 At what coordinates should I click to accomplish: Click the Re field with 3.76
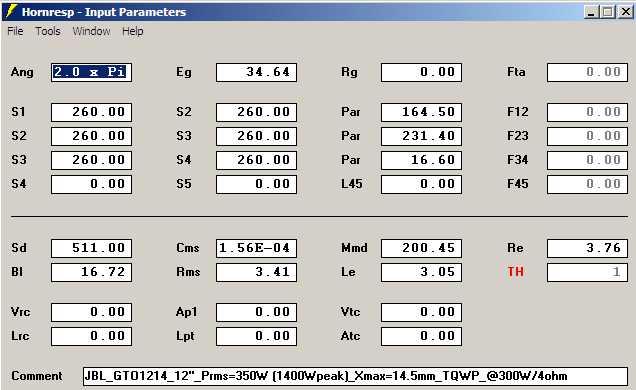[587, 248]
